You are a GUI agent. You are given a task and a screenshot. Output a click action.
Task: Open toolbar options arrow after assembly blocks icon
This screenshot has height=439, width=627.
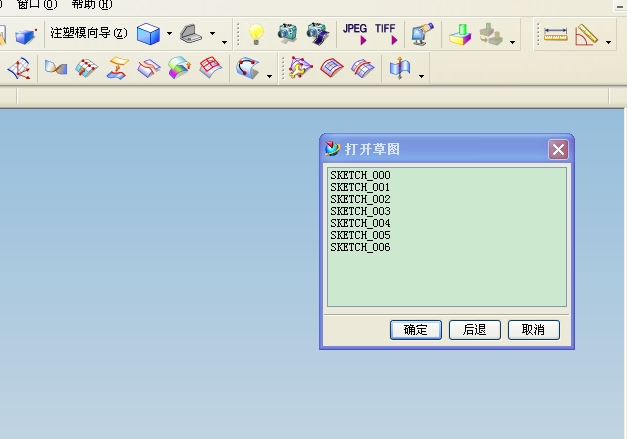512,42
